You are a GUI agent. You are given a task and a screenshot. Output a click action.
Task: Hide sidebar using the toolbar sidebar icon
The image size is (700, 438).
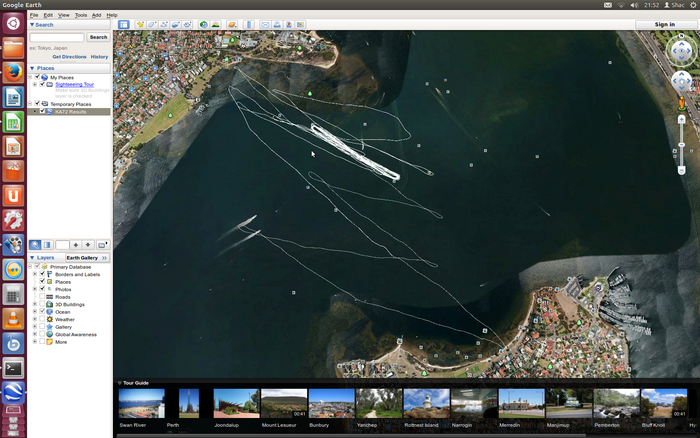[x=122, y=24]
